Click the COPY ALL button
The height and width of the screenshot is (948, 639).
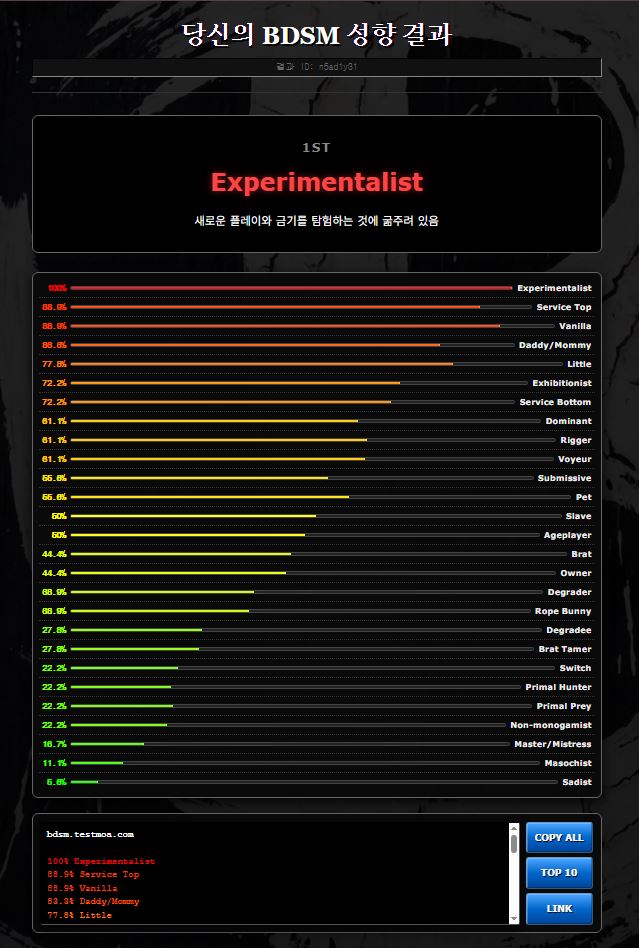[x=559, y=837]
